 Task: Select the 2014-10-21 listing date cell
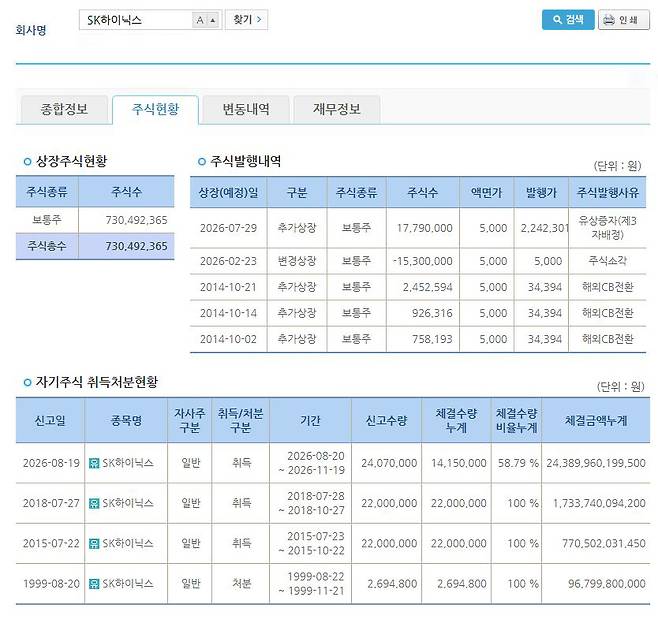228,287
